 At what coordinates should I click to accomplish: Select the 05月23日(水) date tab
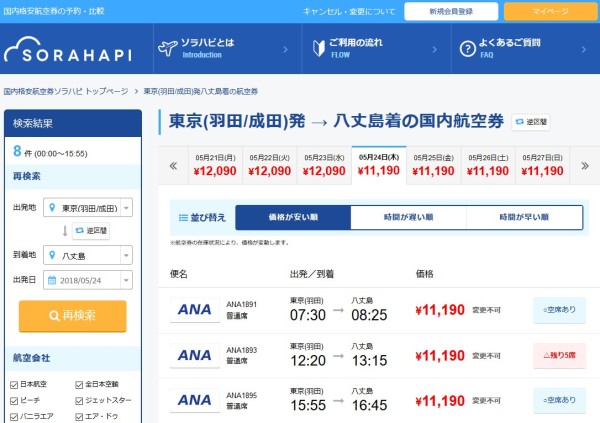(x=324, y=165)
